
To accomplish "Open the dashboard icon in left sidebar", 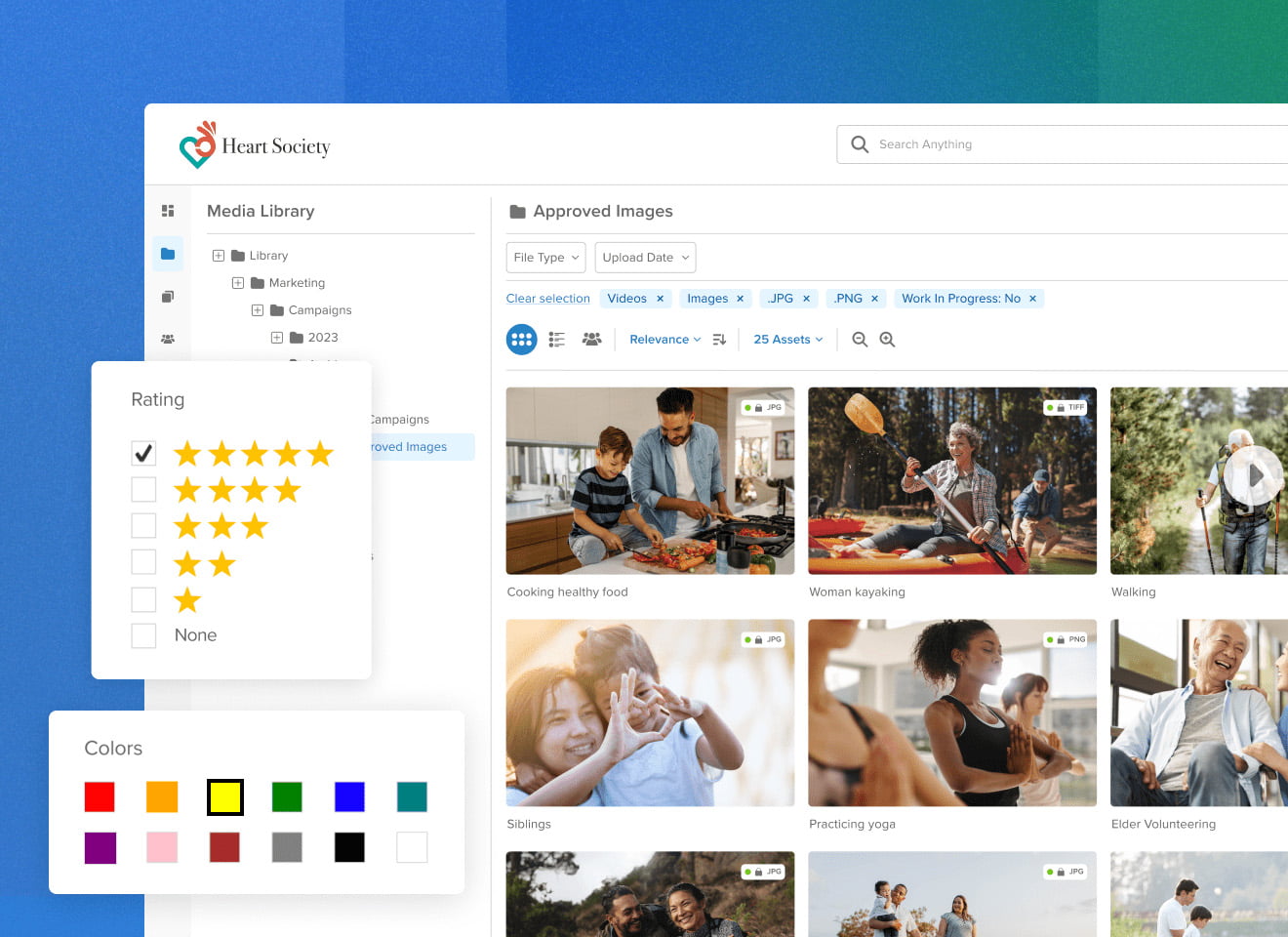I will (168, 211).
